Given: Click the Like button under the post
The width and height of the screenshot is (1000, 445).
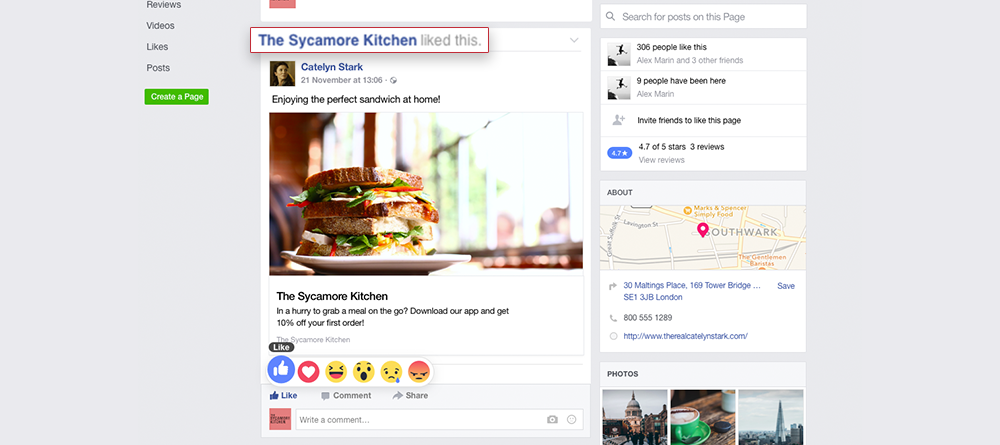Looking at the screenshot, I should coord(283,395).
